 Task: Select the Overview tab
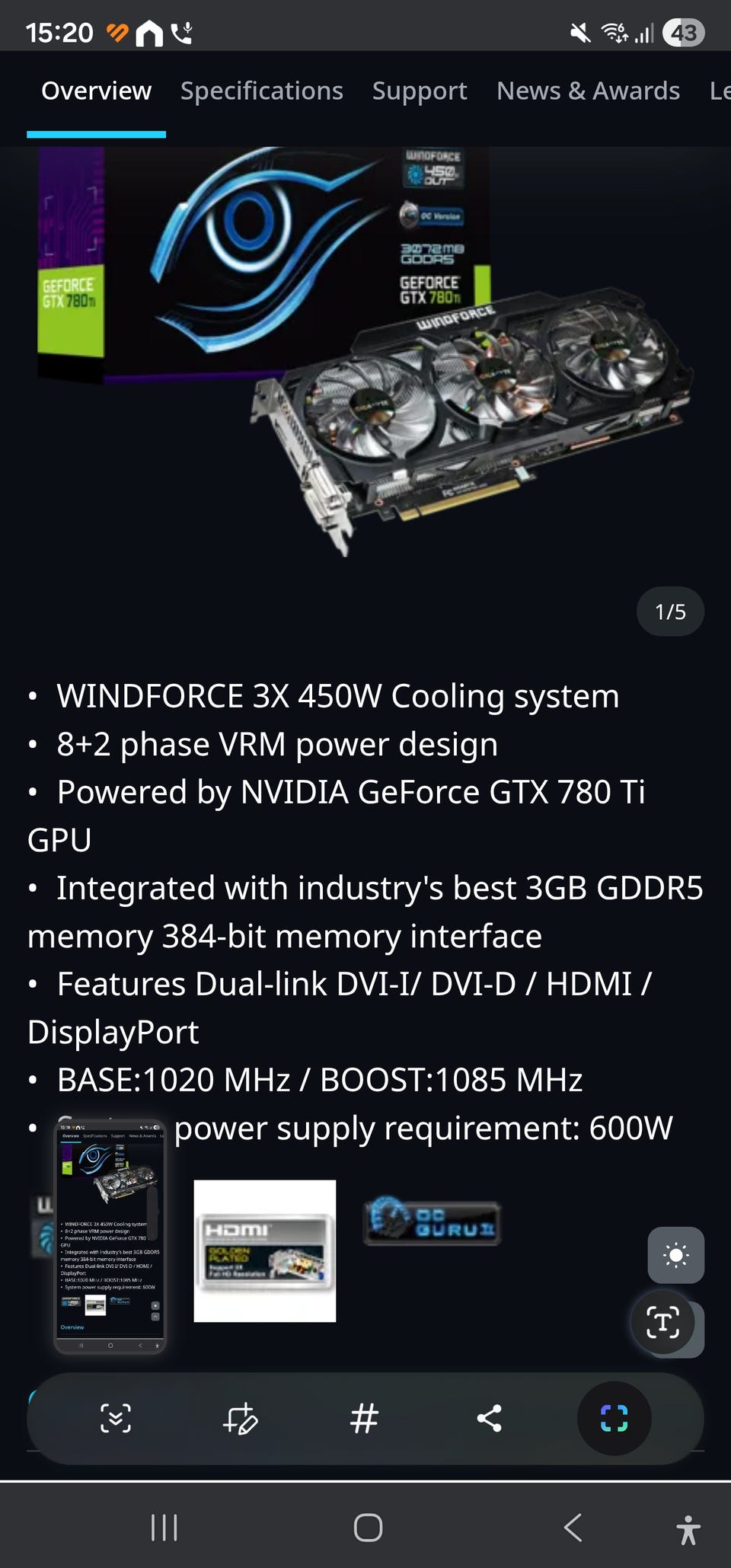[96, 91]
